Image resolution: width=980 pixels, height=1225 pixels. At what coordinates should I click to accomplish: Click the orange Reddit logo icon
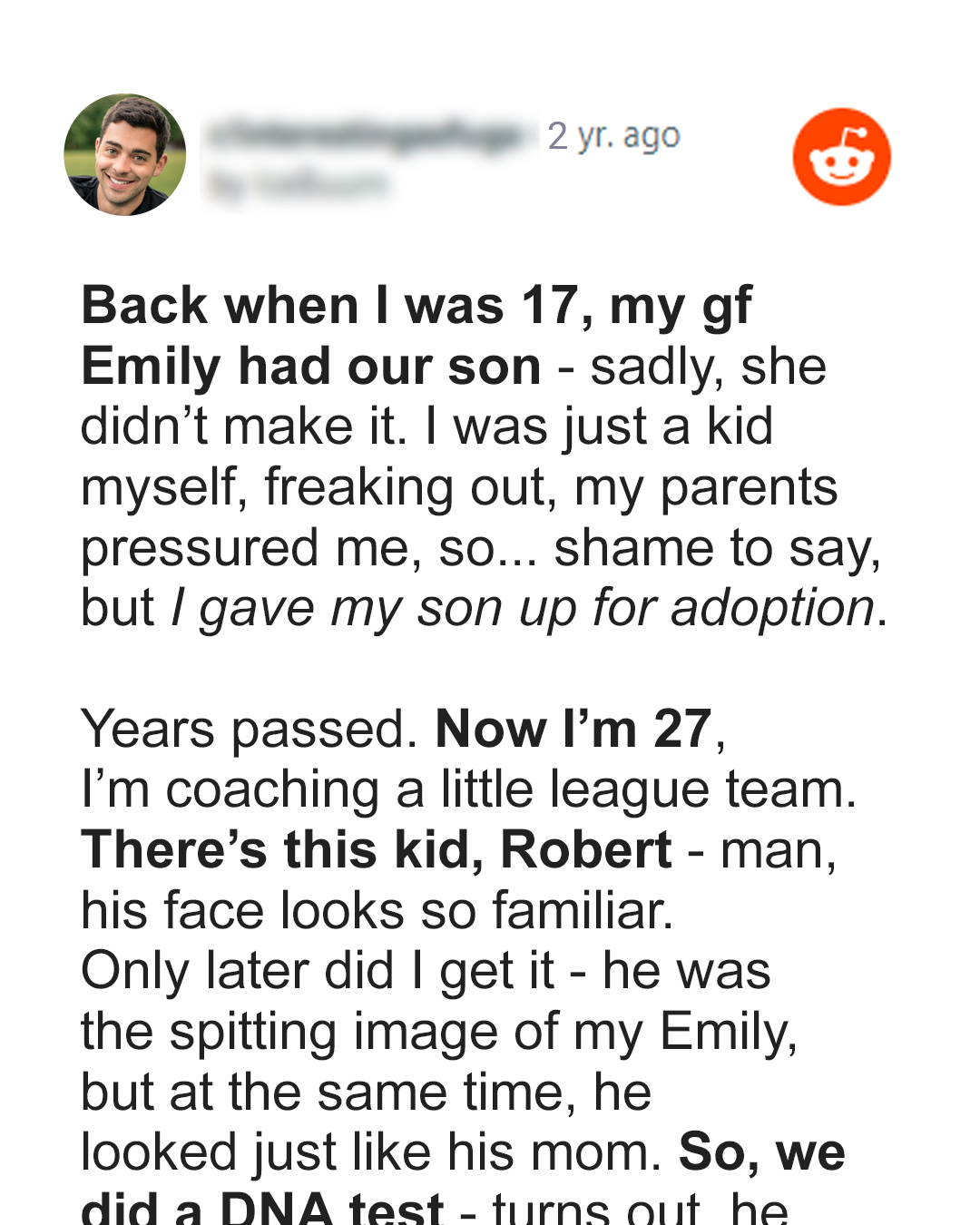(x=841, y=157)
